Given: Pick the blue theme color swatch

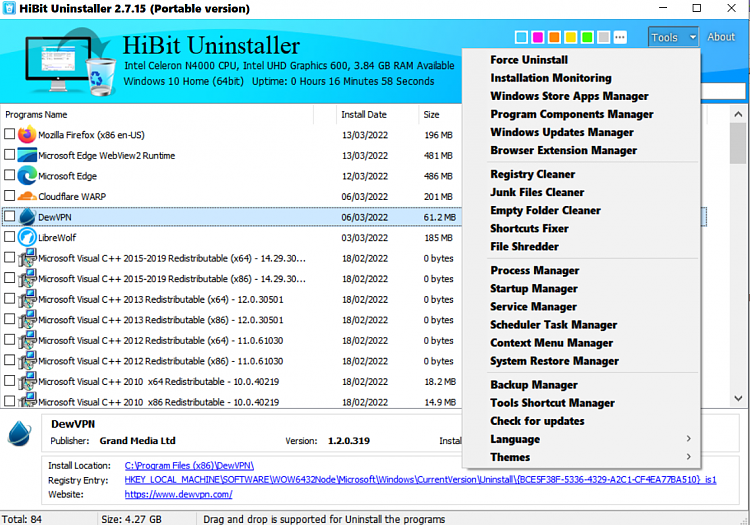Looking at the screenshot, I should click(x=521, y=37).
